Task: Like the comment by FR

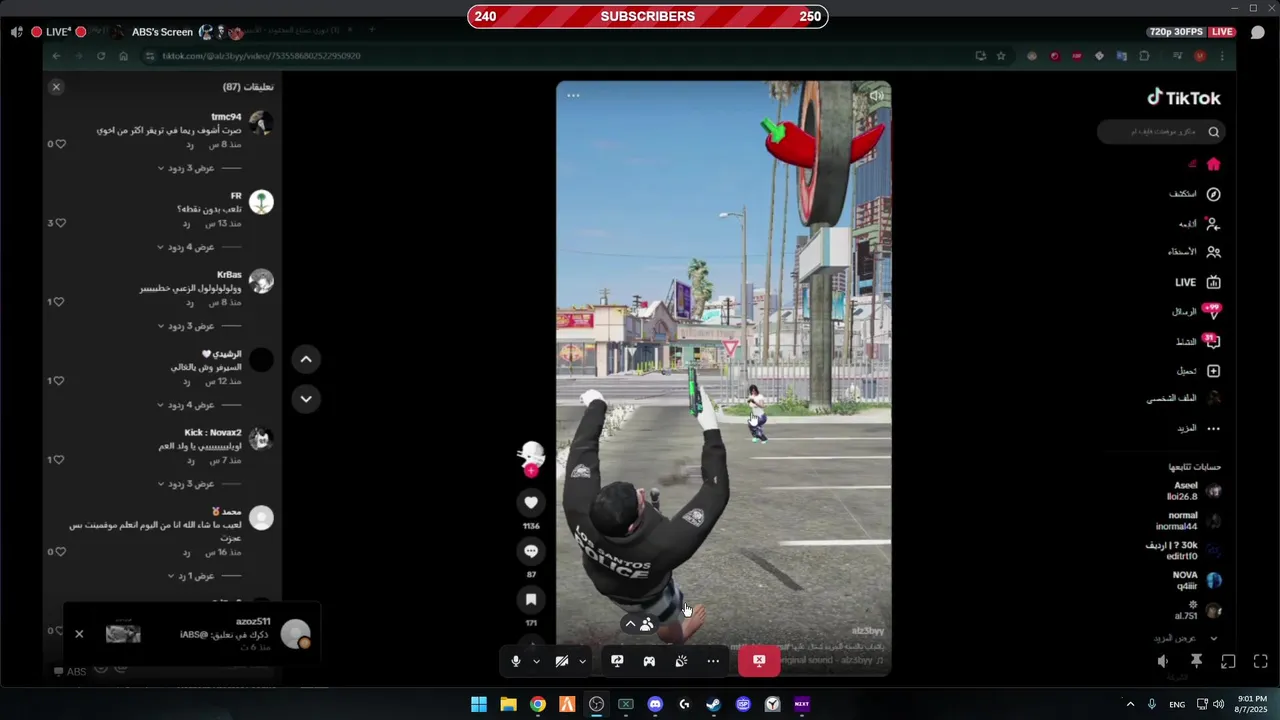Action: pos(60,223)
